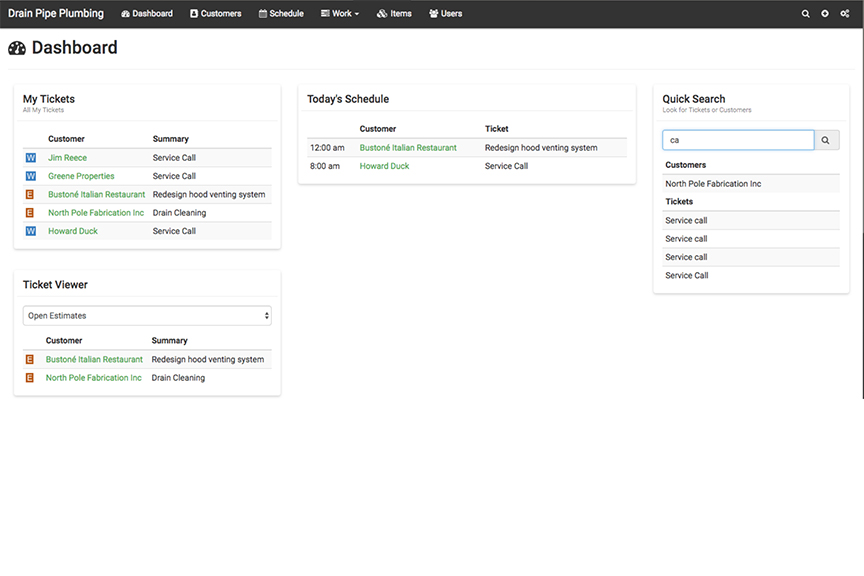This screenshot has width=864, height=576.
Task: Open the Work dropdown menu
Action: click(340, 14)
